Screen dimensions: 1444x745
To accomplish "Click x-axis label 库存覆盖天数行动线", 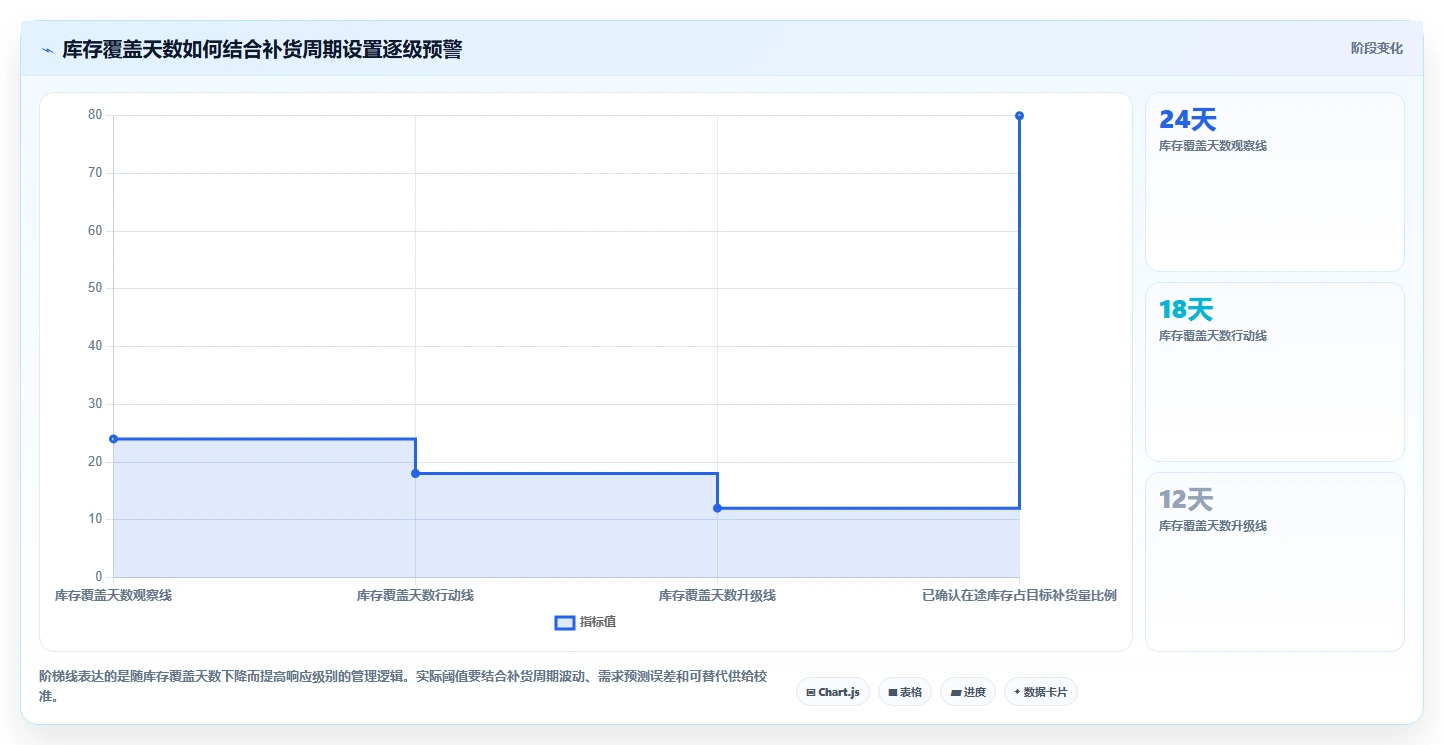I will pos(415,595).
